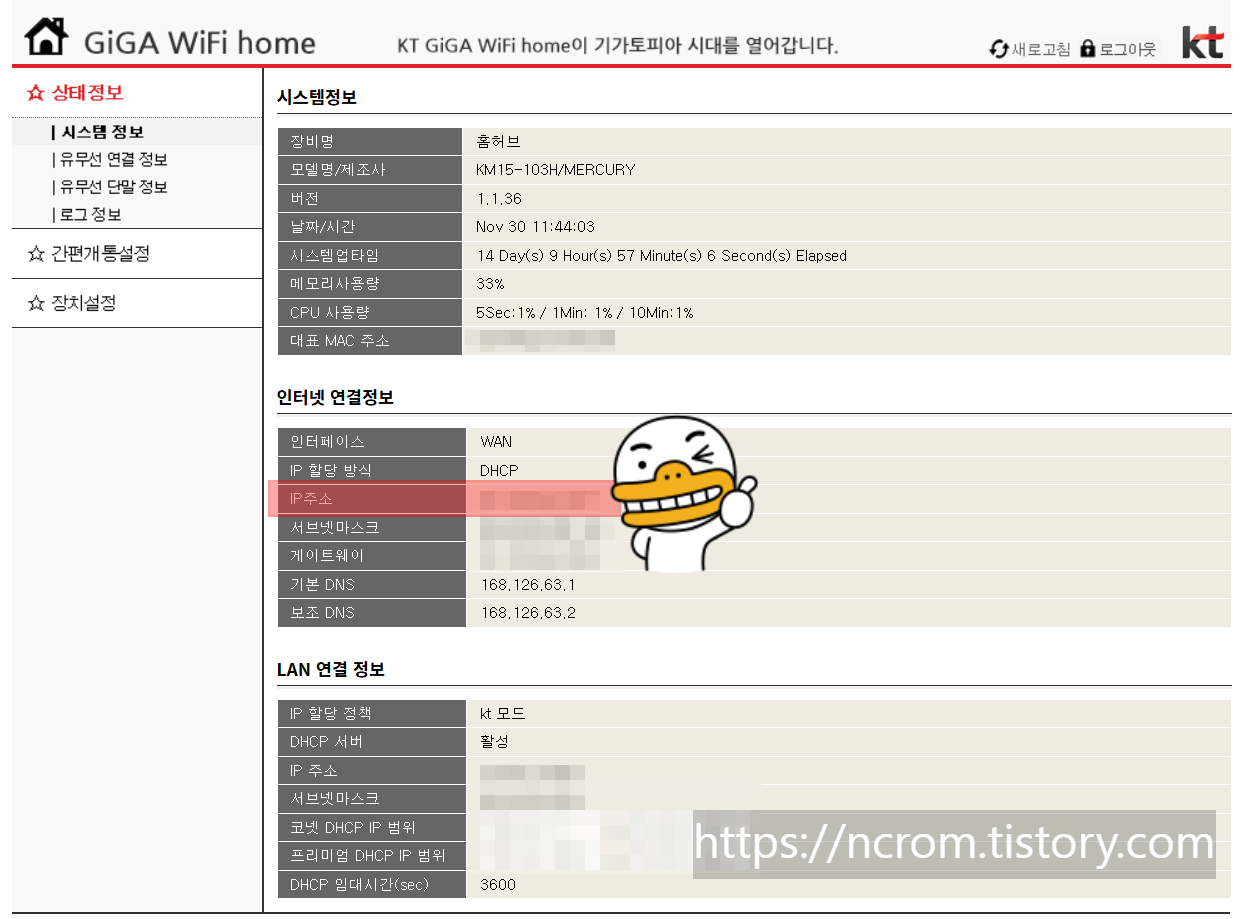Click the 새로고침 refresh link
Screen dimensions: 1256x919
(1041, 49)
